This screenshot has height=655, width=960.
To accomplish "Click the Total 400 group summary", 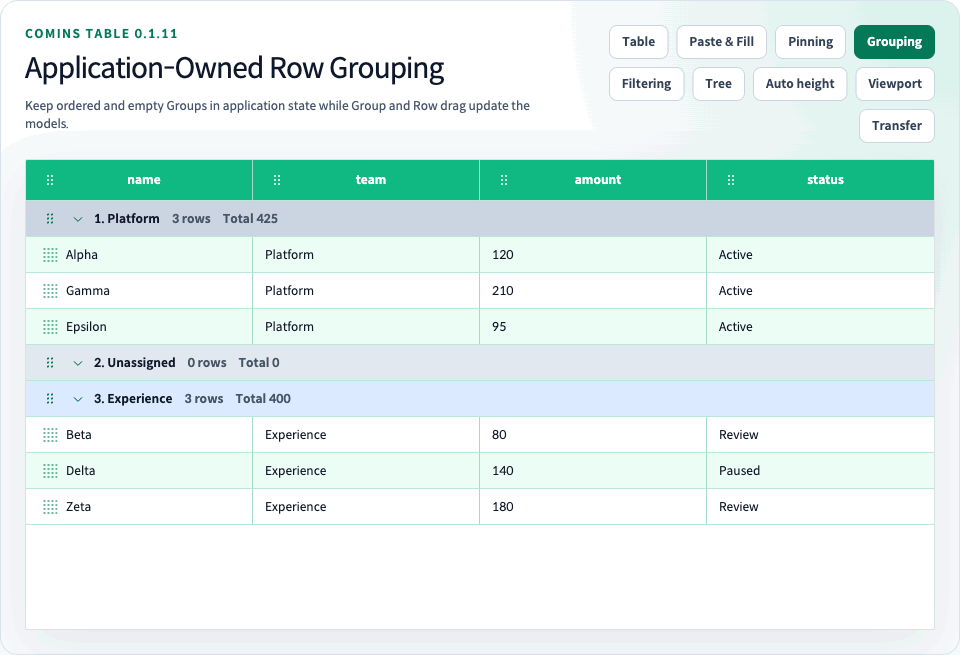I will click(x=263, y=399).
